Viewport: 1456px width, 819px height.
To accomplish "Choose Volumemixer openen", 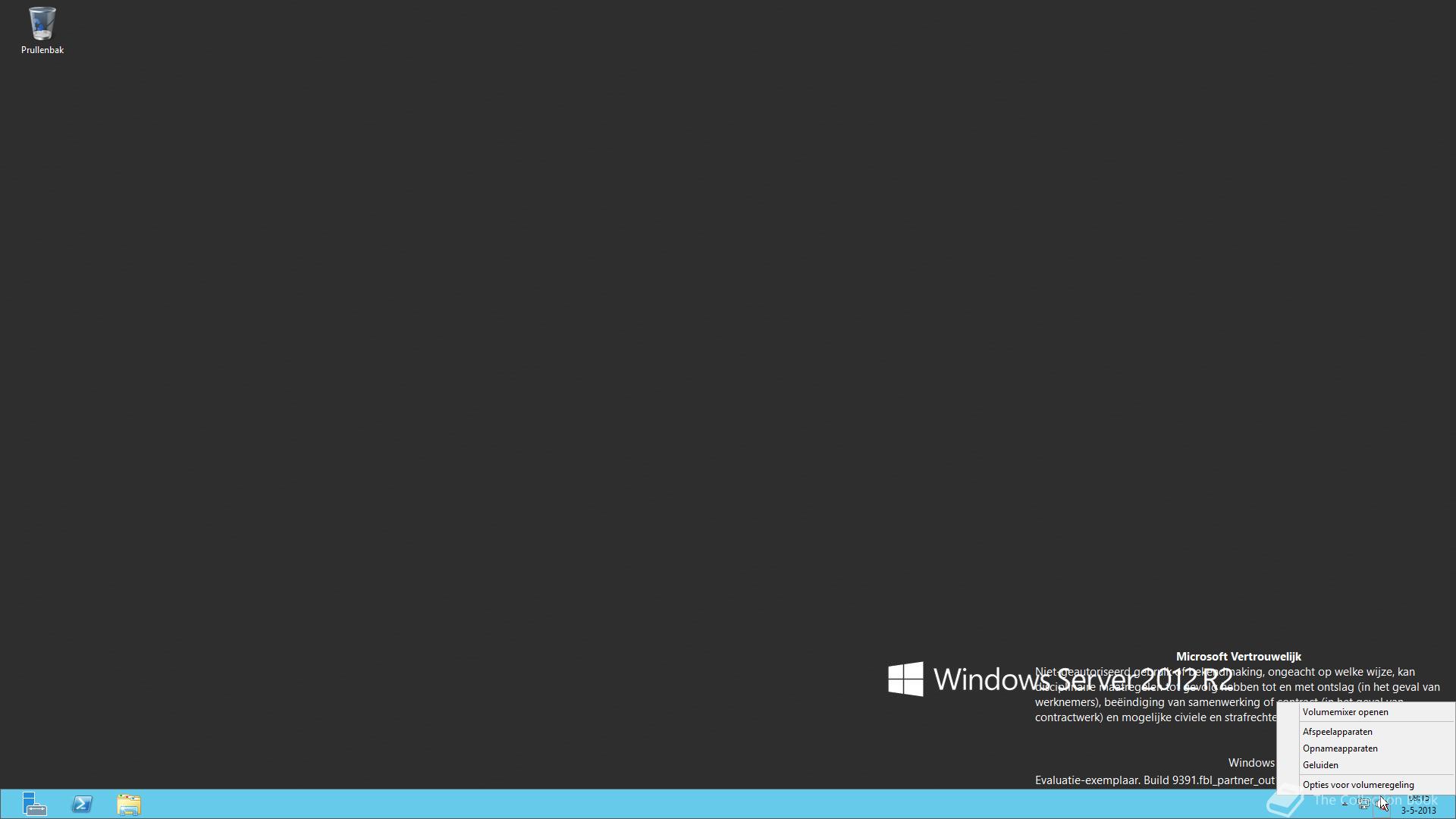I will click(x=1366, y=712).
